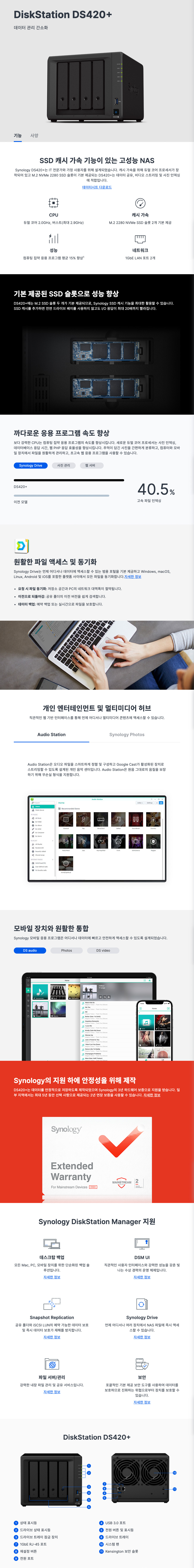The height and width of the screenshot is (1568, 194).
Task: Open the 데이터시트 다운로드 link
Action: [97, 187]
